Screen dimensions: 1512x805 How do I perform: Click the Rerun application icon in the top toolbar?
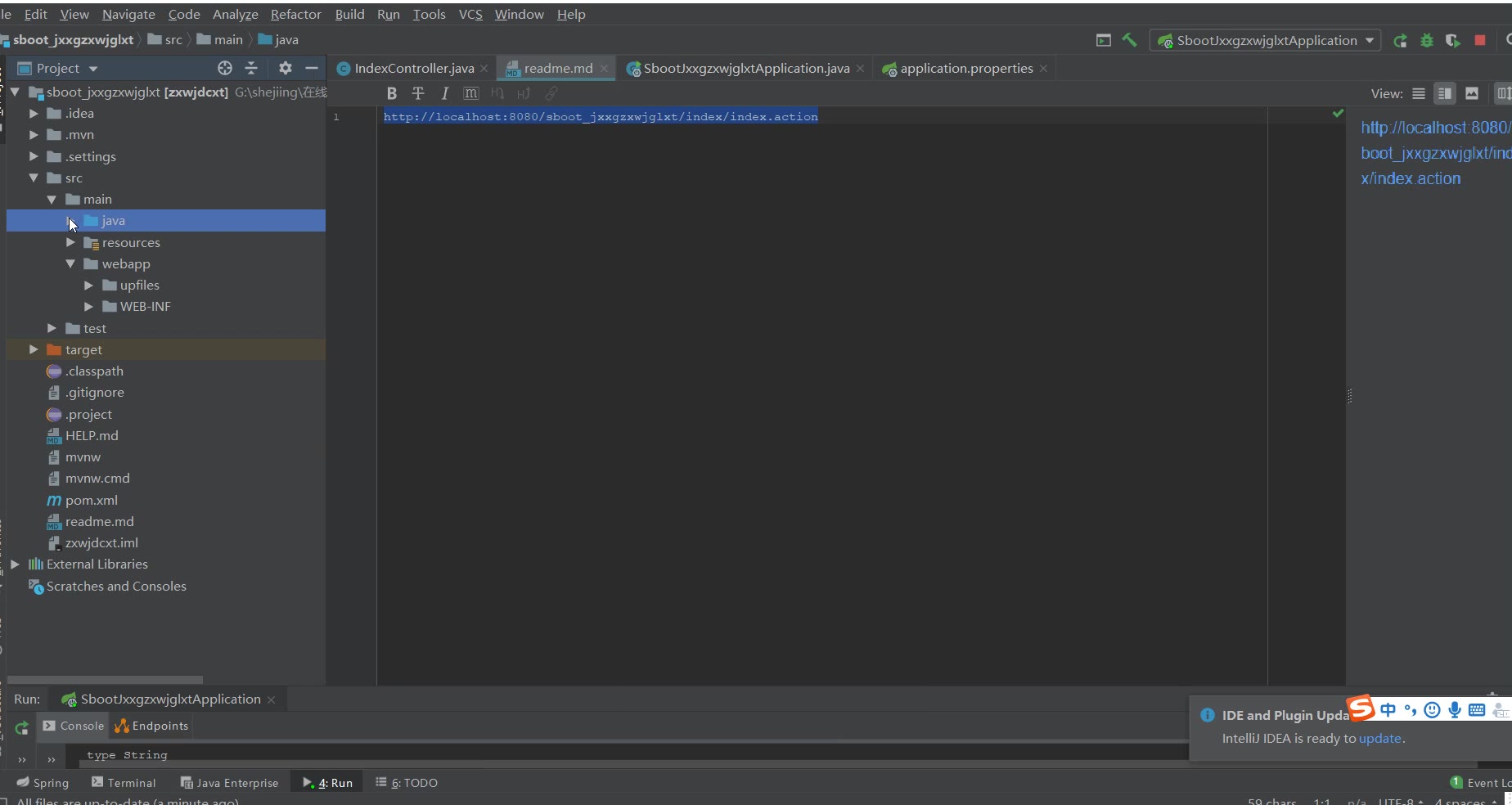(1401, 40)
